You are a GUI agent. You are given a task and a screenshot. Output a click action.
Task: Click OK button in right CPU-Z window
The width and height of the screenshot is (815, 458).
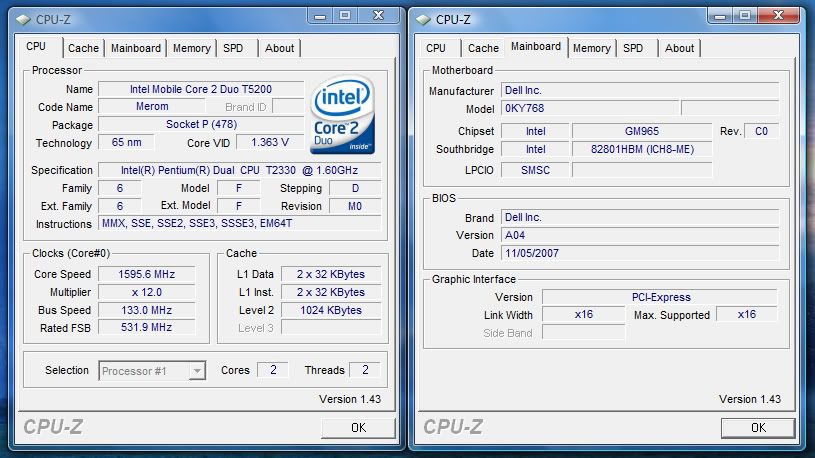758,428
